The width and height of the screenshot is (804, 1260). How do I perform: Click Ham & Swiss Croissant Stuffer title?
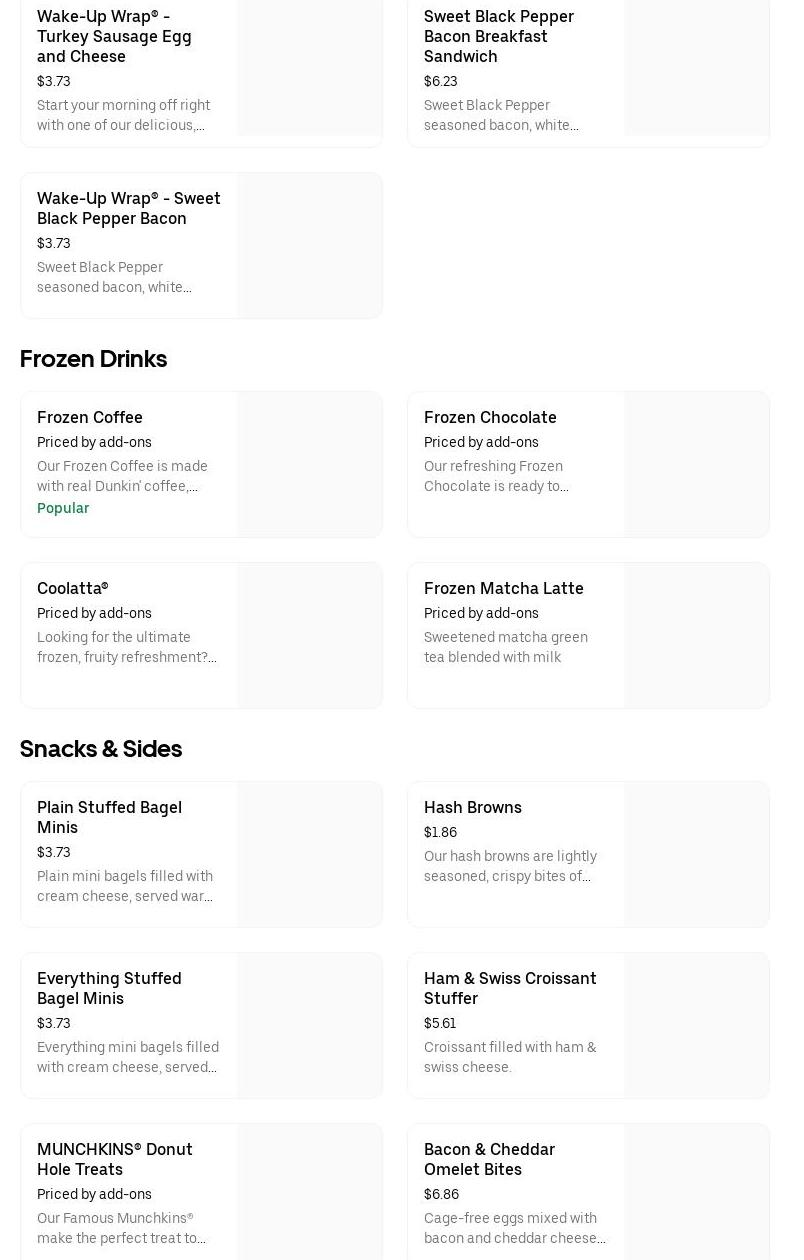(x=510, y=988)
